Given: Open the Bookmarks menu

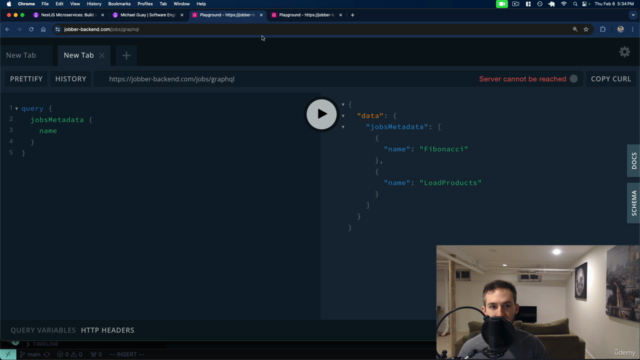Looking at the screenshot, I should pyautogui.click(x=119, y=4).
